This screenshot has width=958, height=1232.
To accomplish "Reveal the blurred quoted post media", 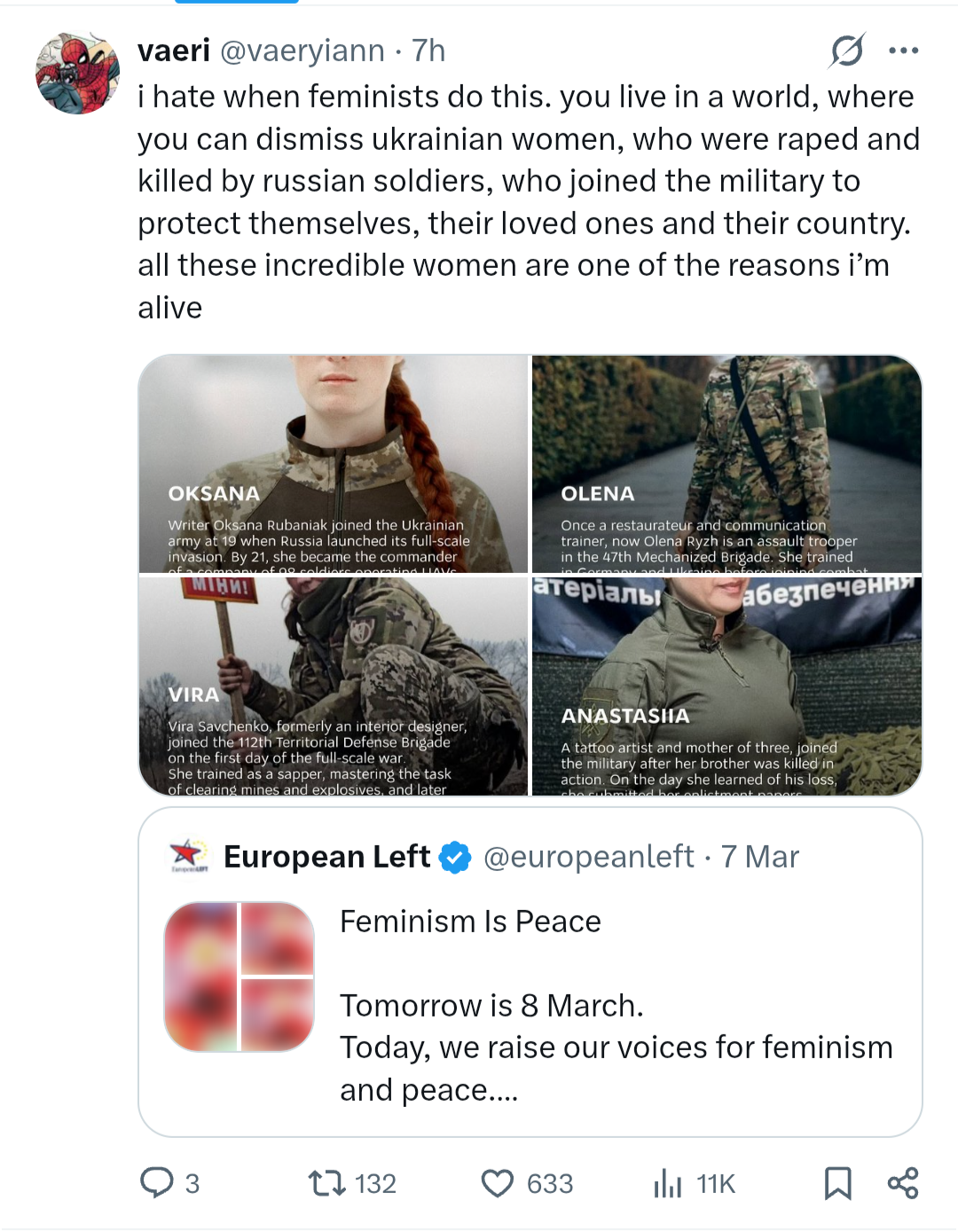I will point(239,977).
